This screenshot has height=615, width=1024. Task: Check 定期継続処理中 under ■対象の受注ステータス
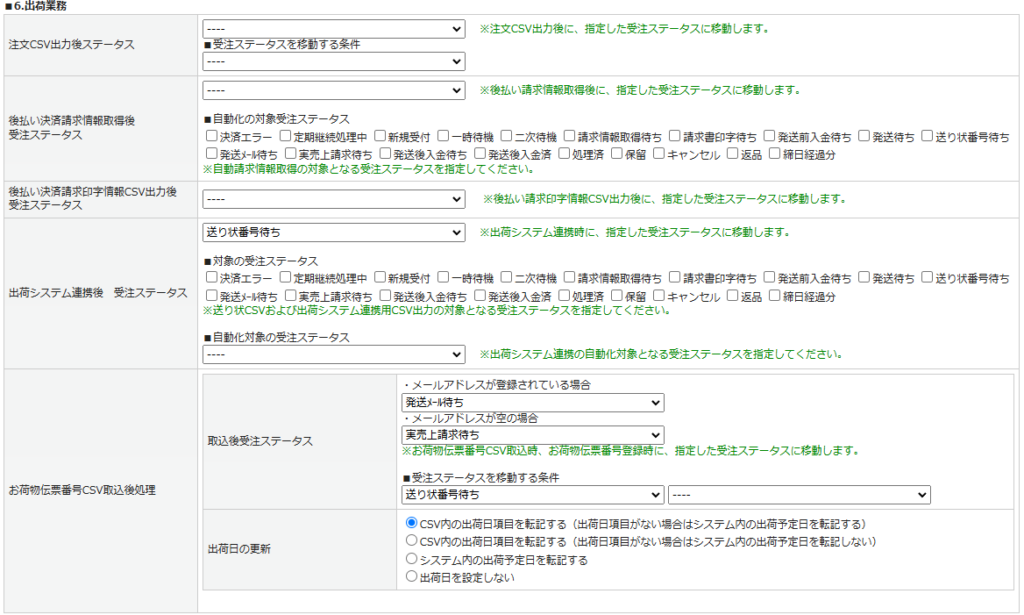[x=285, y=277]
